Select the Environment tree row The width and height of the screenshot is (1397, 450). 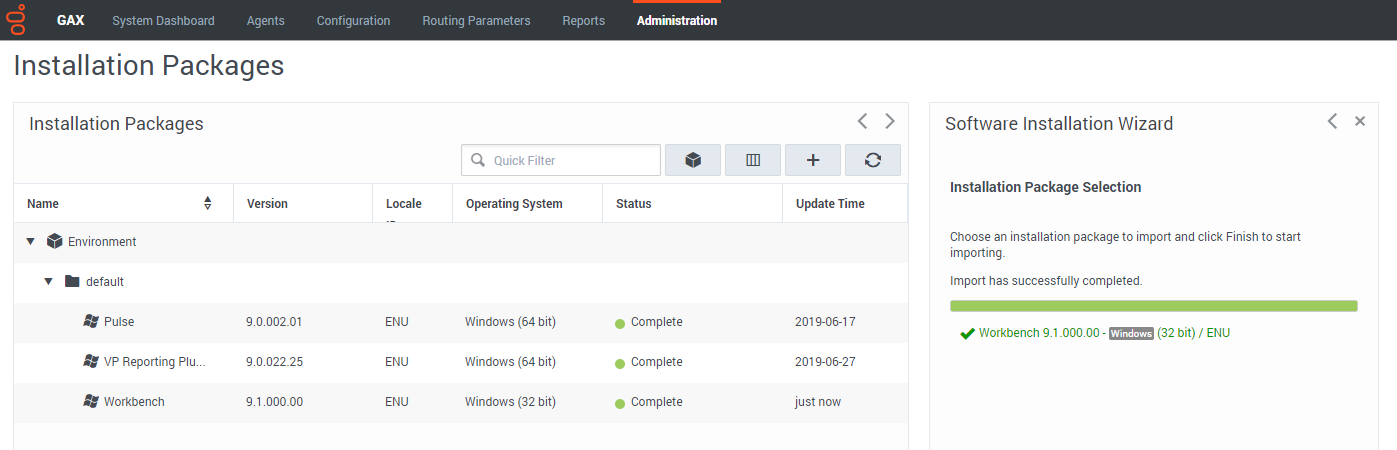point(460,242)
